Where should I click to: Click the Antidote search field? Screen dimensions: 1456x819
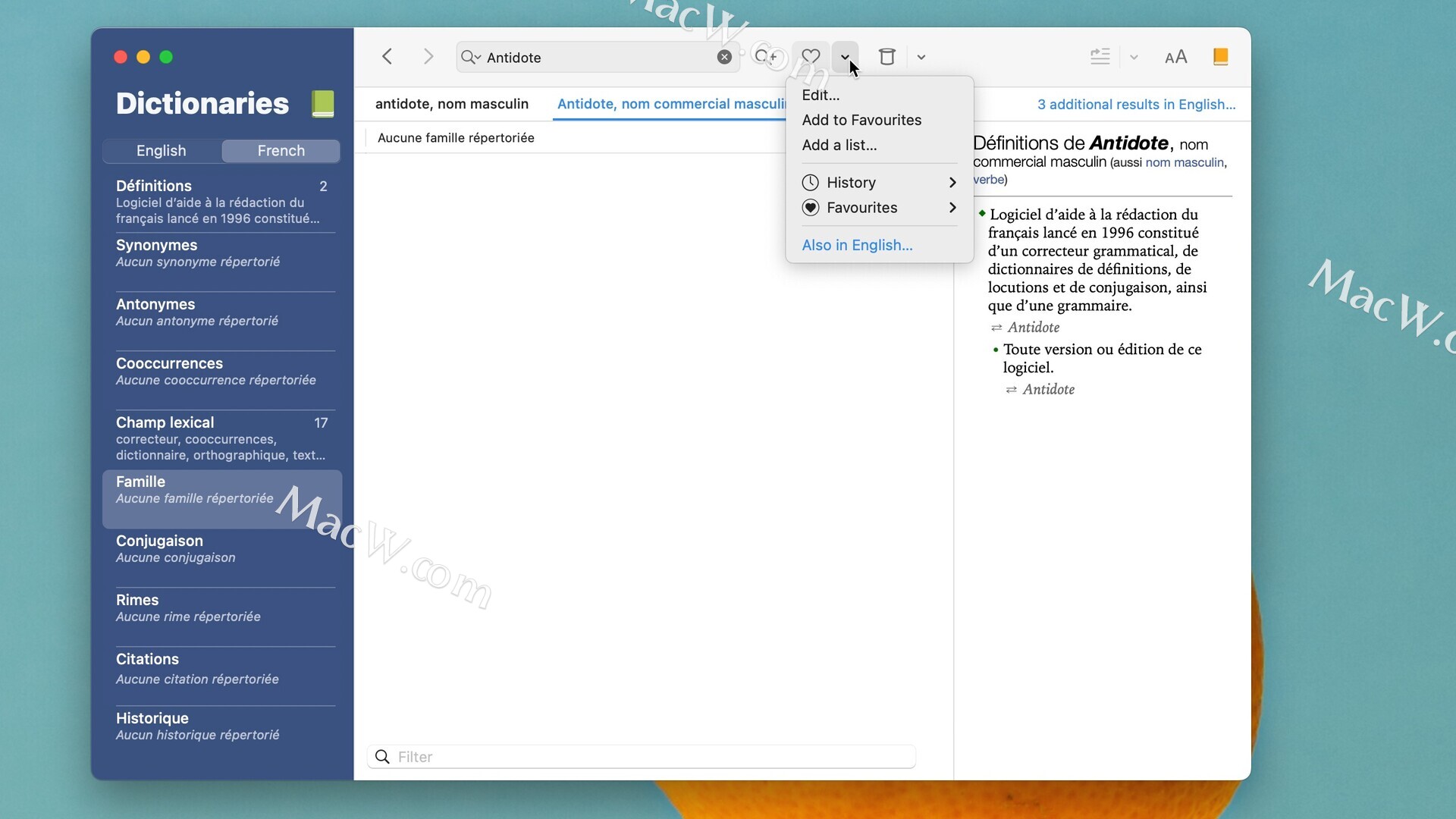(x=598, y=58)
